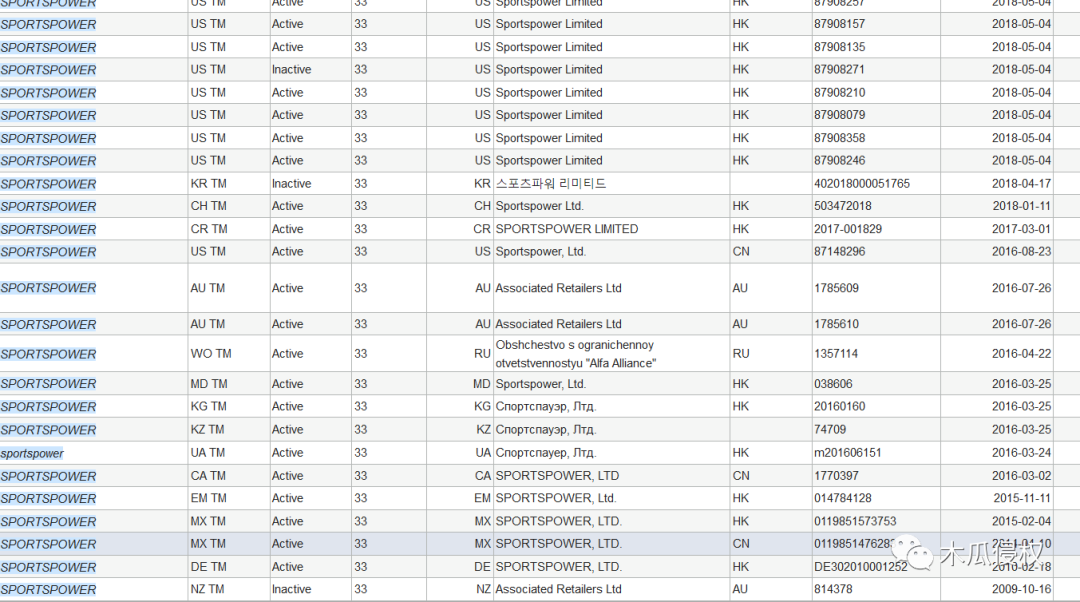Open the SPORTSPOWER link in the WO TM row
This screenshot has width=1080, height=602.
pyautogui.click(x=48, y=354)
